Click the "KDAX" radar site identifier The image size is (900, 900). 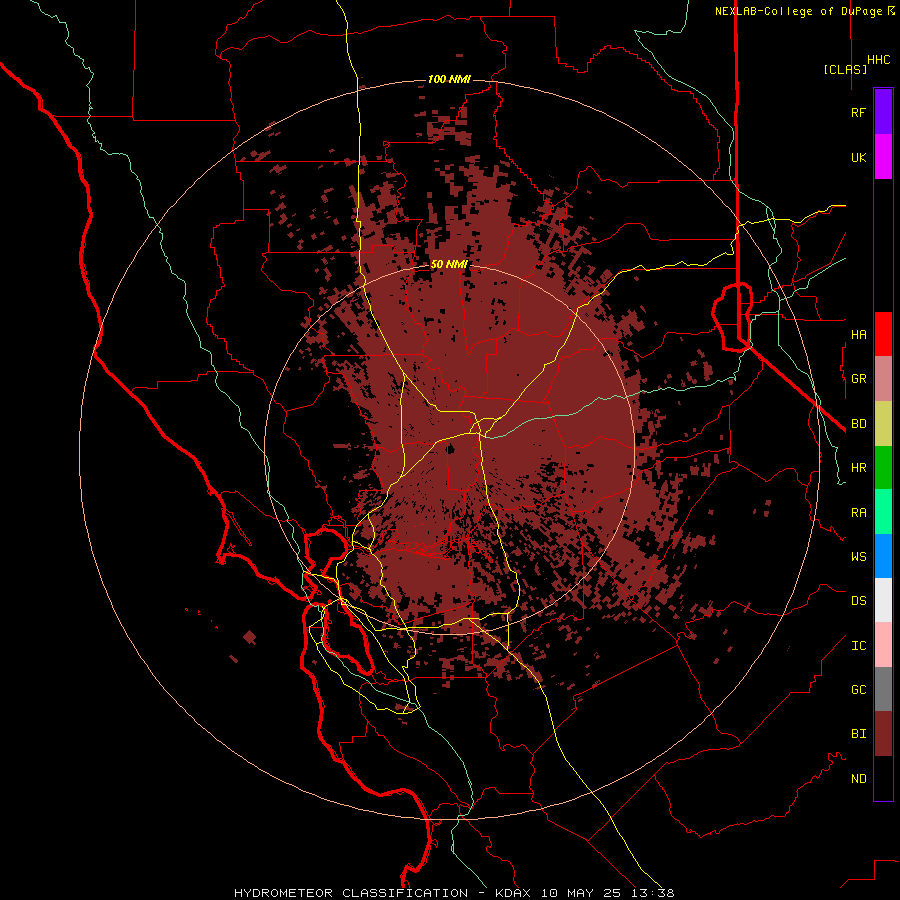pyautogui.click(x=515, y=893)
